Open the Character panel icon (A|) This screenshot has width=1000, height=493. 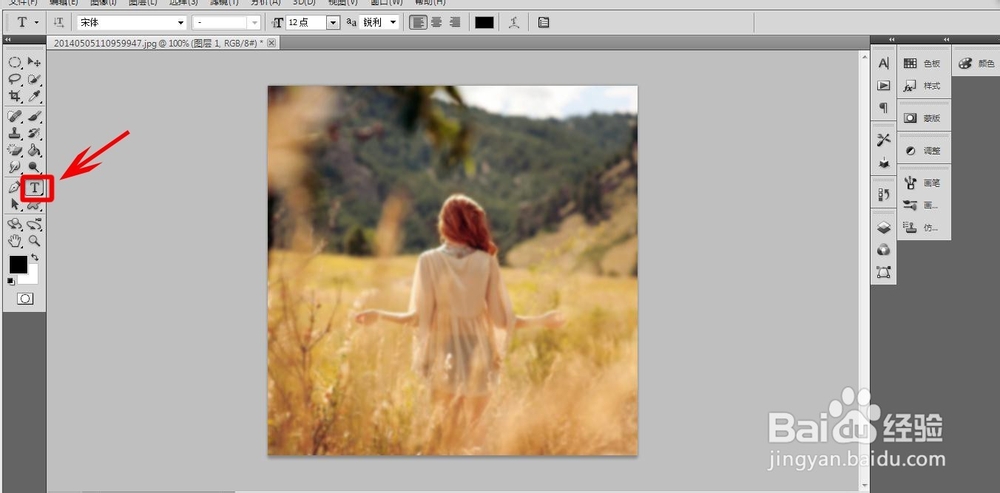[883, 63]
